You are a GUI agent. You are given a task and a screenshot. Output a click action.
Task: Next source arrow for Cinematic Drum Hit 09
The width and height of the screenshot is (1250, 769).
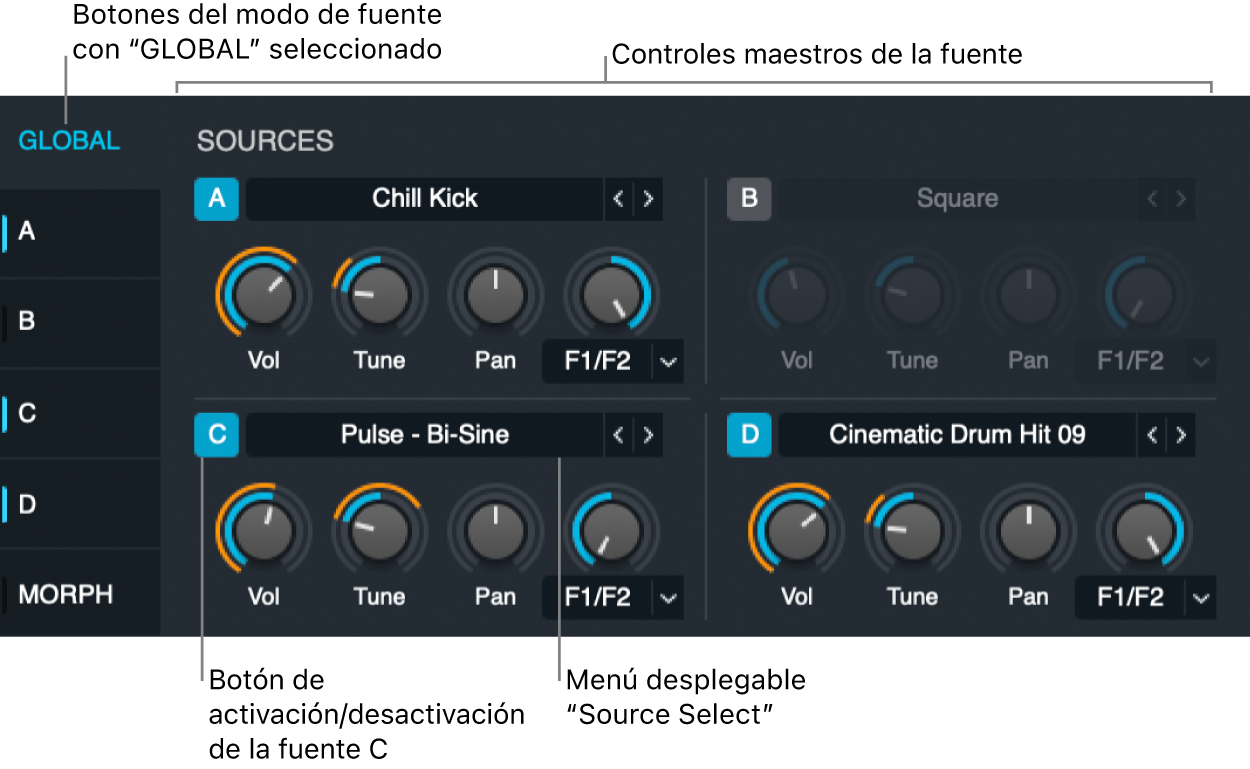click(1181, 435)
